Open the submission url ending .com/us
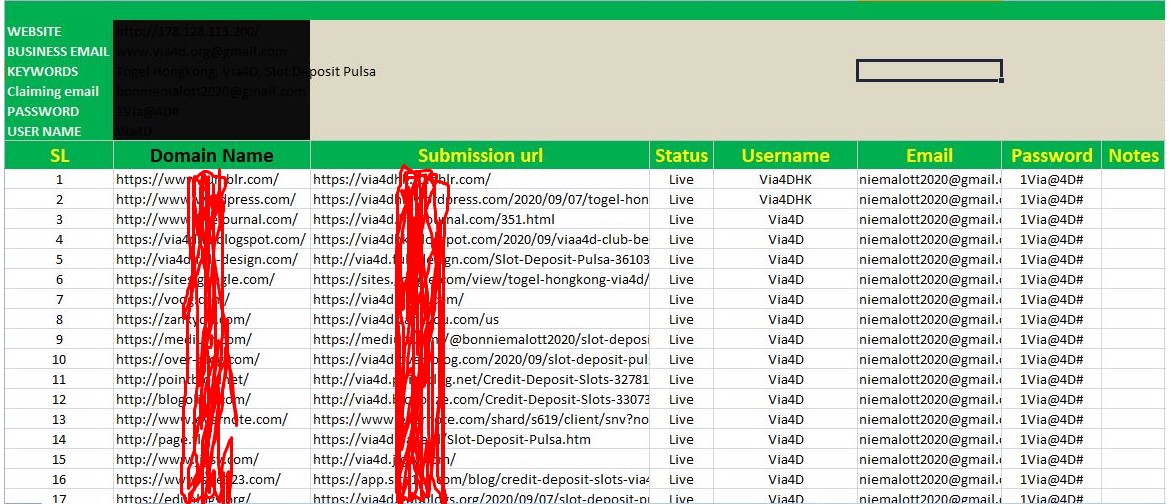This screenshot has height=504, width=1169. (x=480, y=319)
